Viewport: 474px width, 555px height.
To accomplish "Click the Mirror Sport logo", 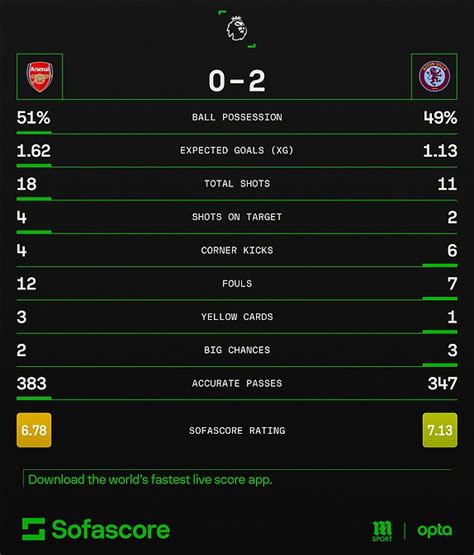I will pyautogui.click(x=382, y=531).
